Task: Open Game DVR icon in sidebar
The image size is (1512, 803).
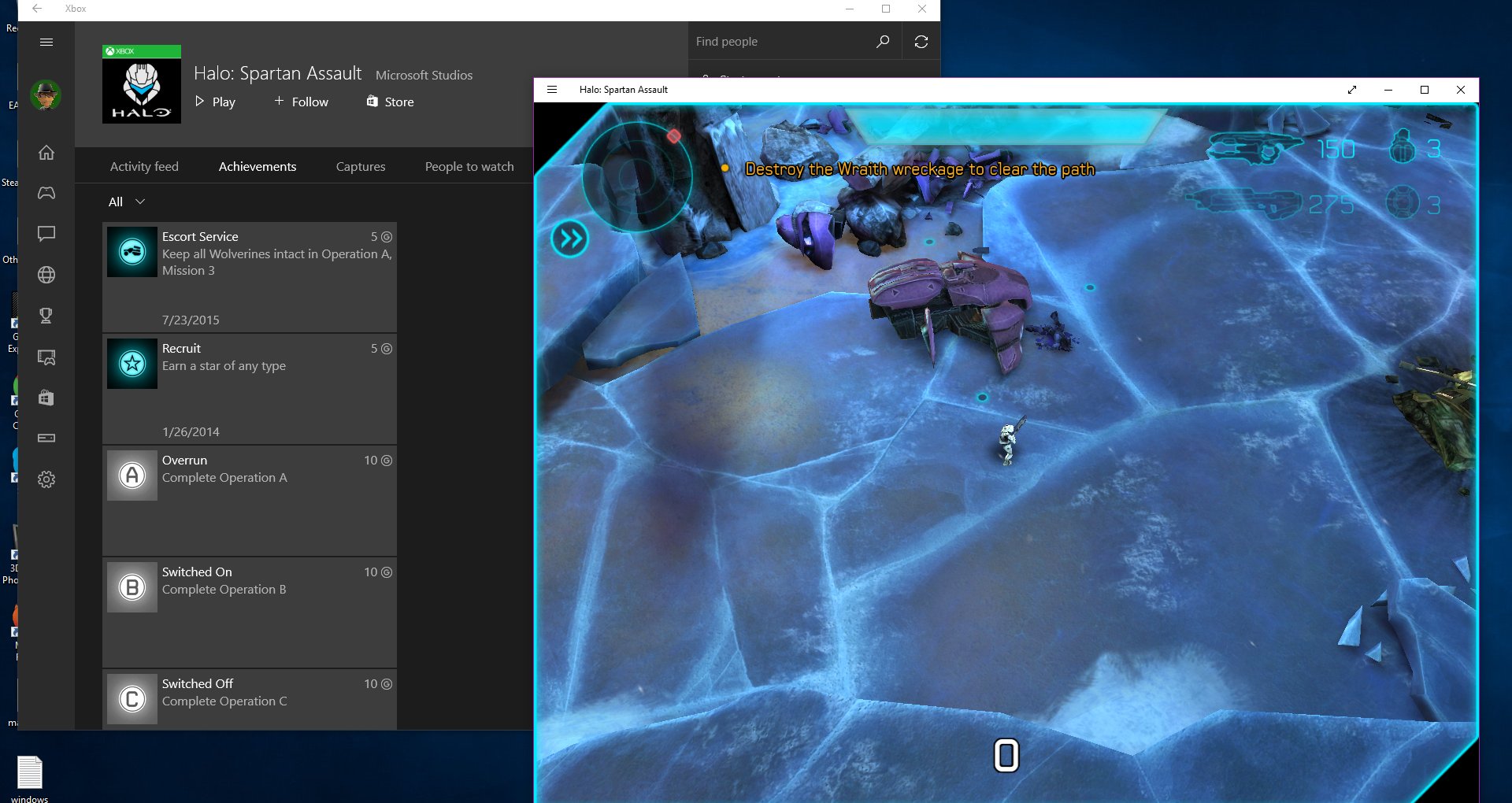Action: (x=46, y=357)
